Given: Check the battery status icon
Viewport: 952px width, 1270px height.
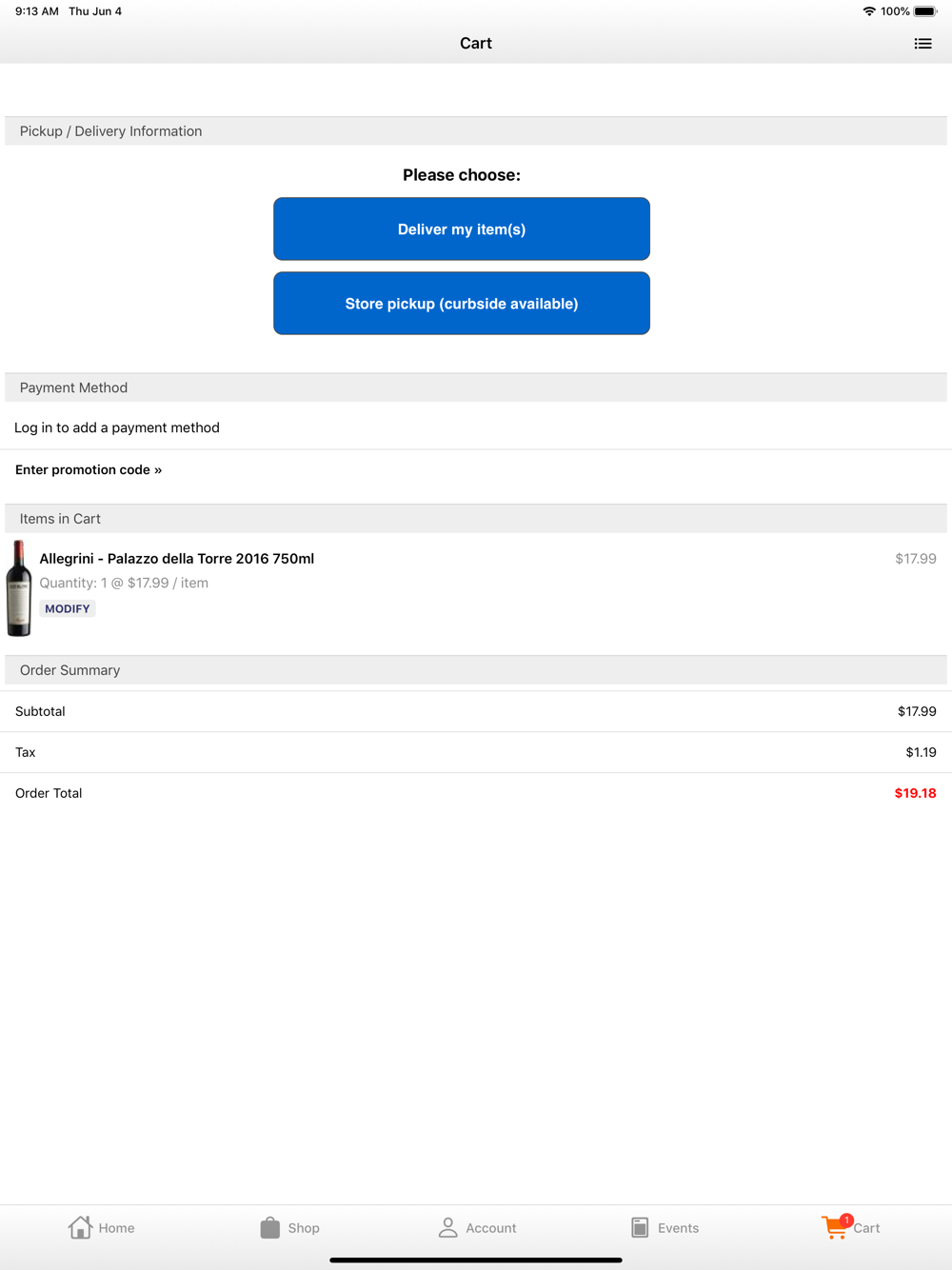Looking at the screenshot, I should tap(925, 11).
